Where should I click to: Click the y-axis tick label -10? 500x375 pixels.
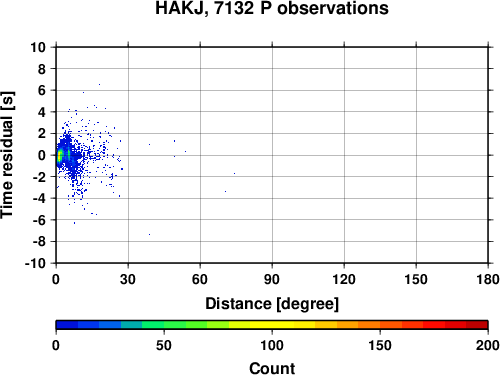click(x=35, y=263)
